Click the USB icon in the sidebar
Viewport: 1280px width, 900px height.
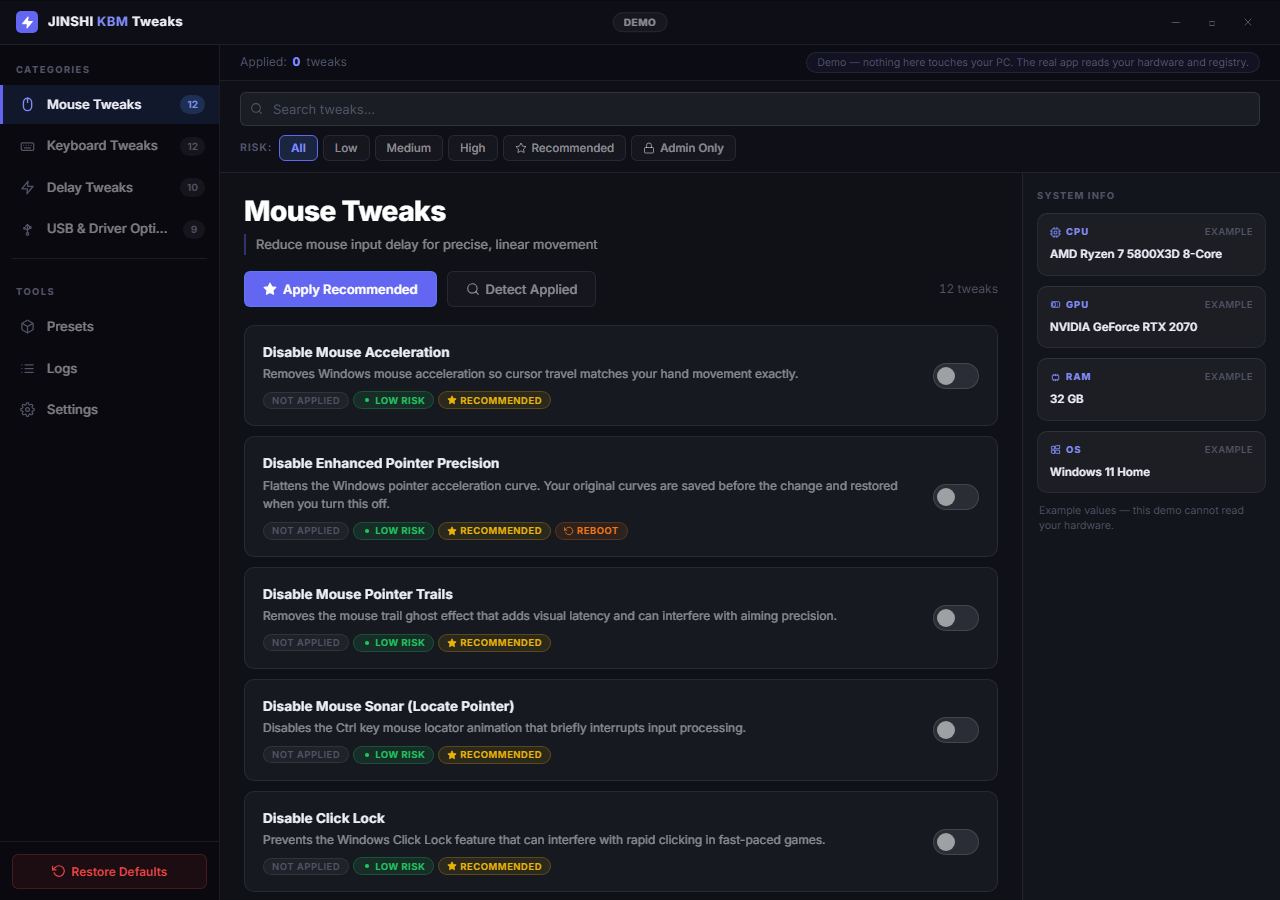click(x=27, y=229)
